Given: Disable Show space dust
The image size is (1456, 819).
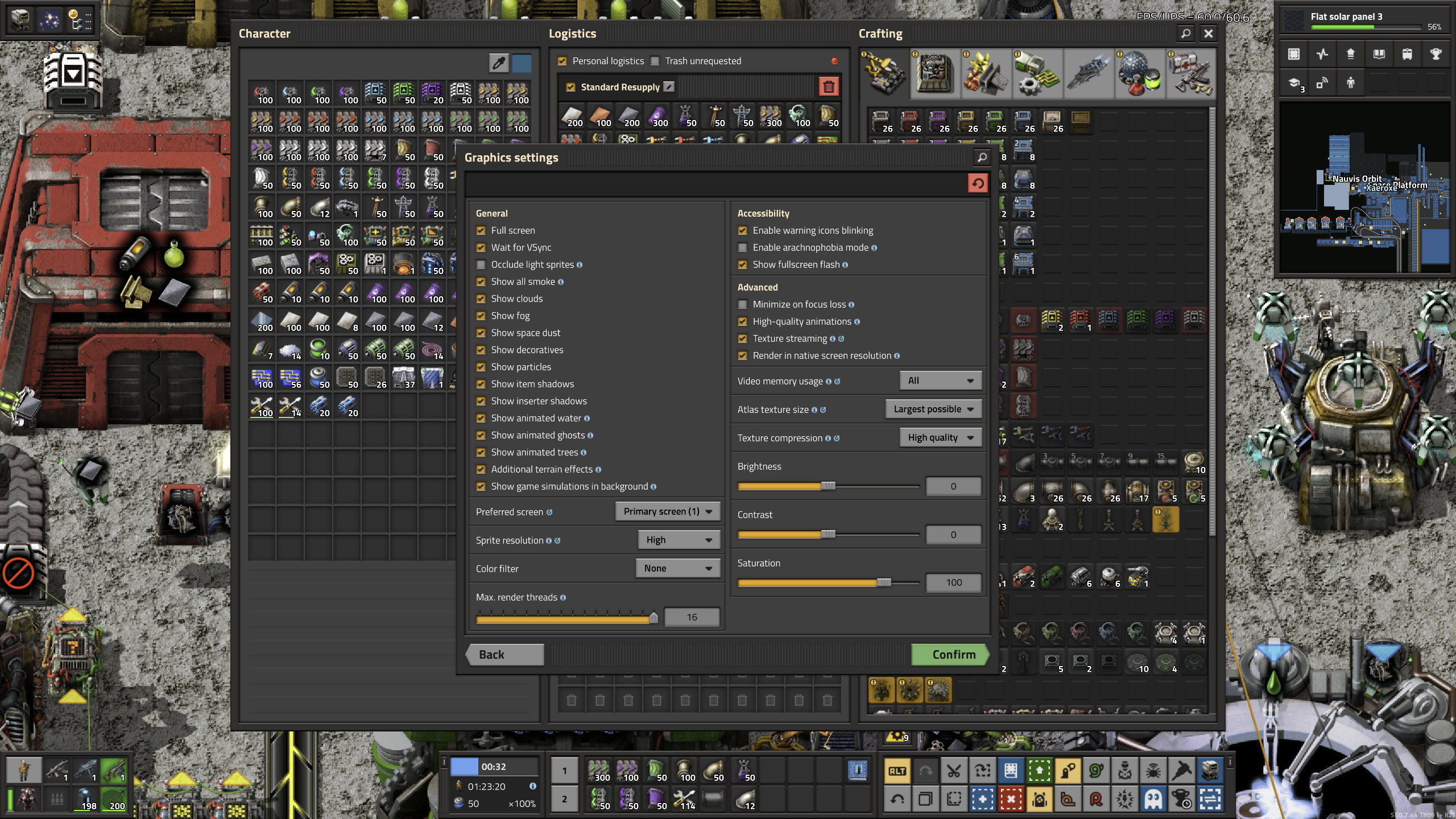Looking at the screenshot, I should click(x=481, y=333).
